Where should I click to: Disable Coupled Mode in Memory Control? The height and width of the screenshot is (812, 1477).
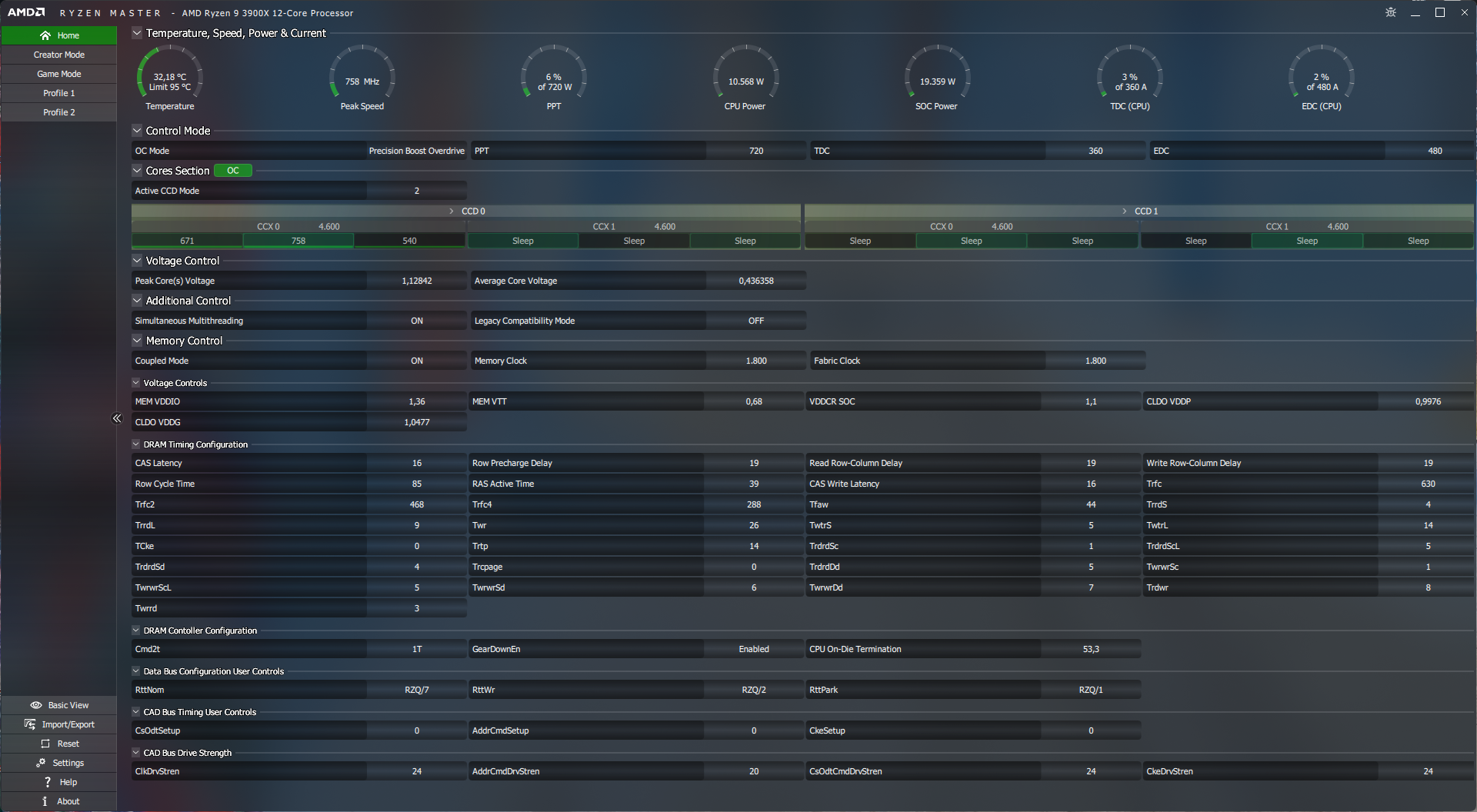coord(416,360)
